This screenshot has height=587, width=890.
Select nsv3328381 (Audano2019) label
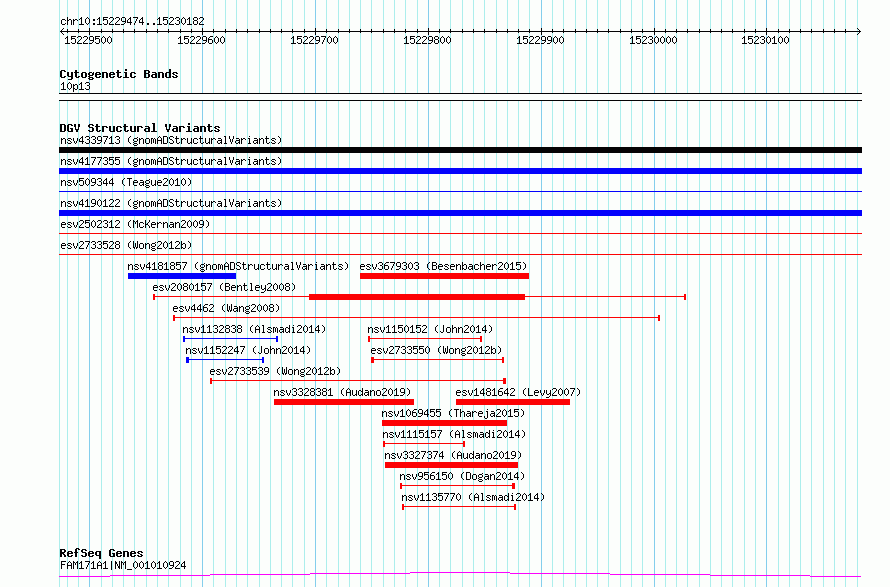(342, 392)
